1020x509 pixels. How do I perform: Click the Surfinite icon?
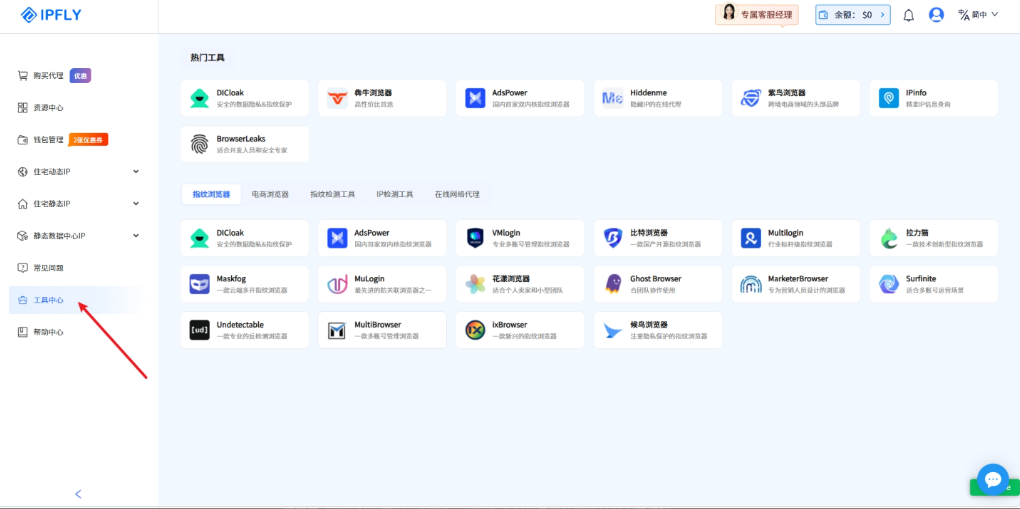coord(889,284)
